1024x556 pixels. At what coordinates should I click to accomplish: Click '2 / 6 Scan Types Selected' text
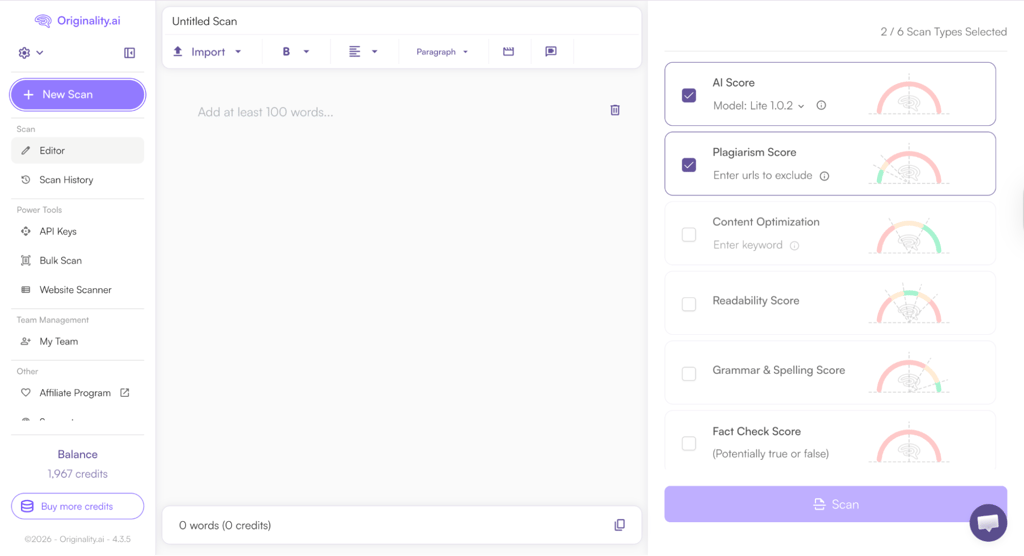coord(944,32)
